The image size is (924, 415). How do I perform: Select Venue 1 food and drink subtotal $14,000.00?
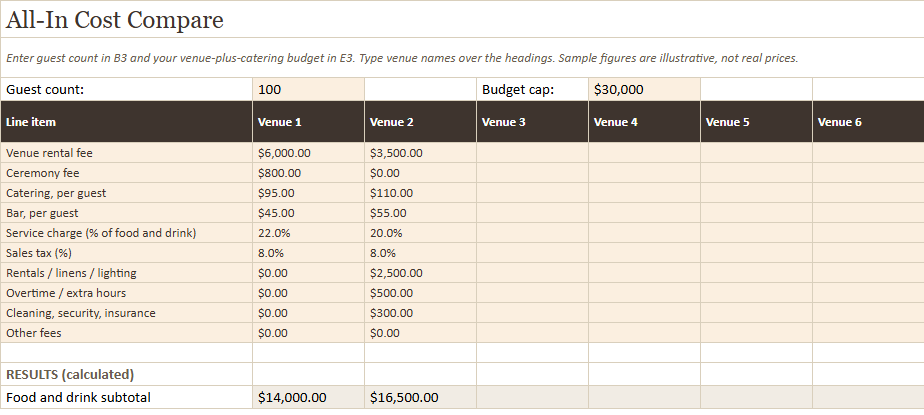308,397
